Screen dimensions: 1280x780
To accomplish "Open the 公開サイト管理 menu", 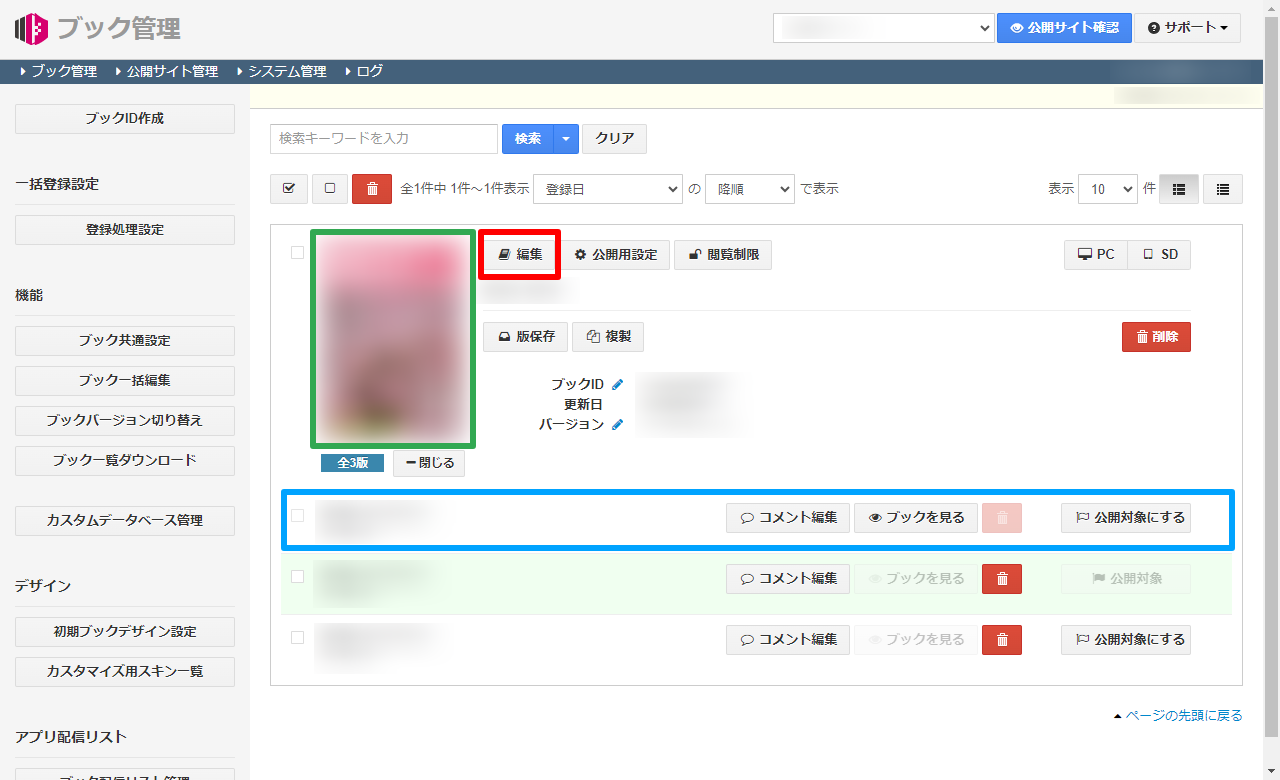I will pyautogui.click(x=171, y=71).
